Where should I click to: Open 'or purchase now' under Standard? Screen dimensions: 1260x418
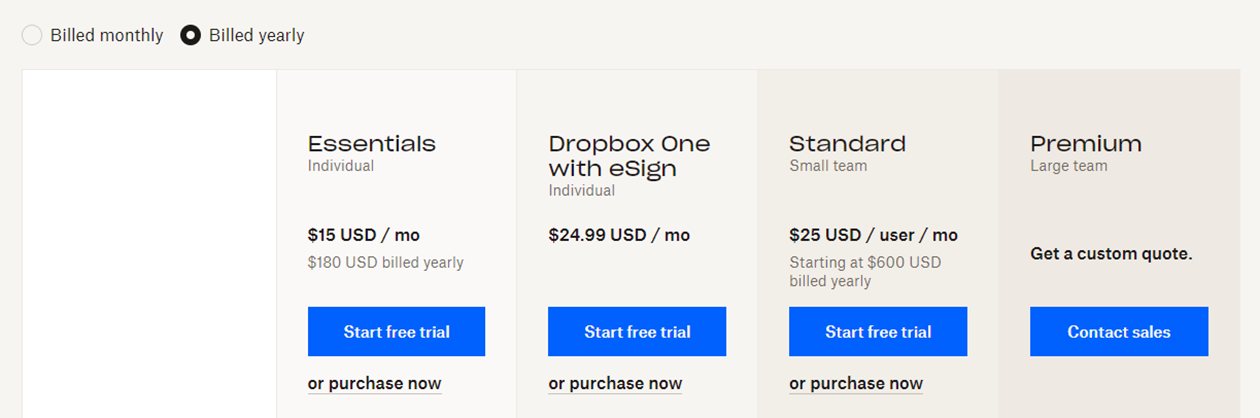(856, 383)
